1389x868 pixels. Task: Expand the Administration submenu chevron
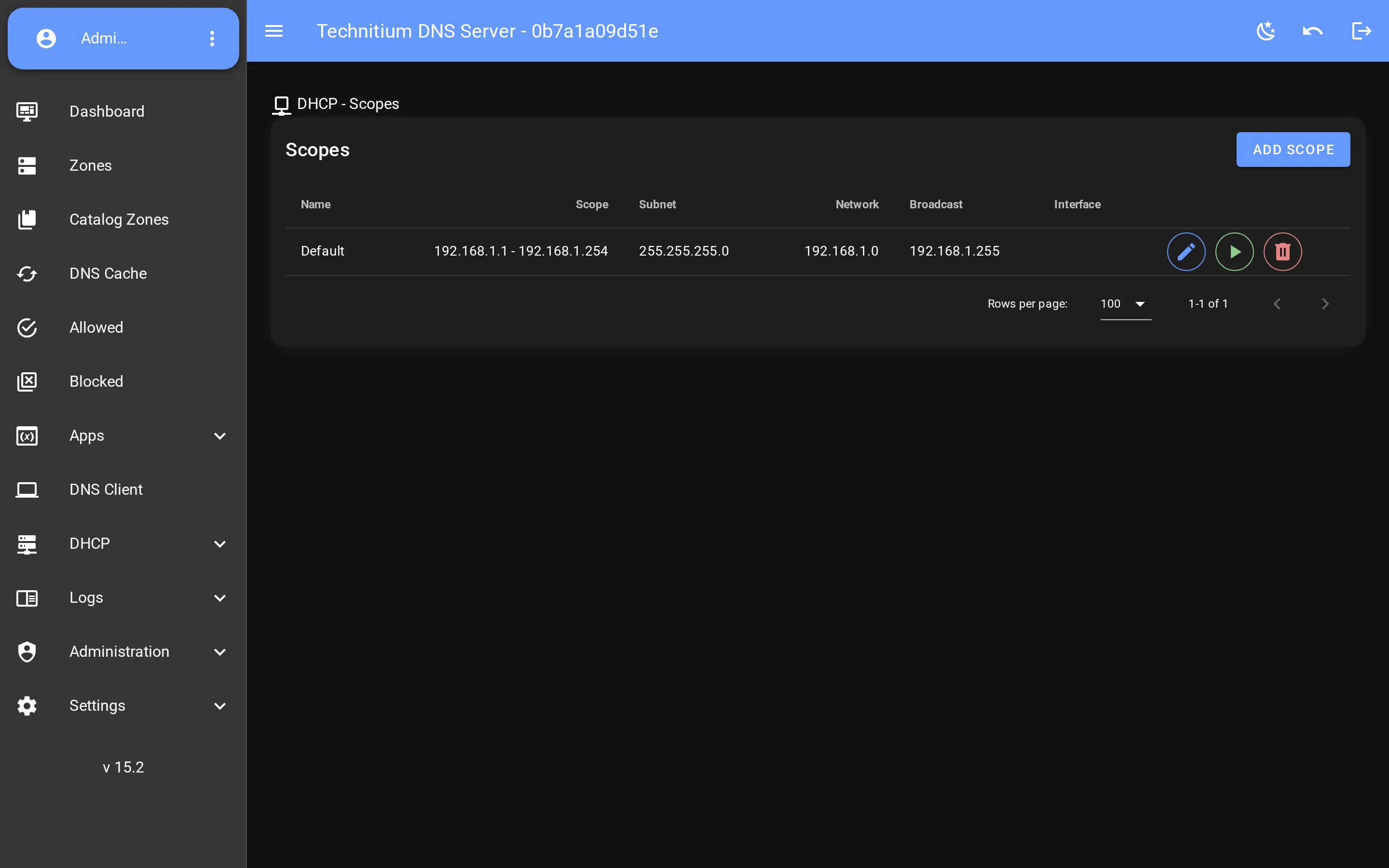click(x=220, y=651)
